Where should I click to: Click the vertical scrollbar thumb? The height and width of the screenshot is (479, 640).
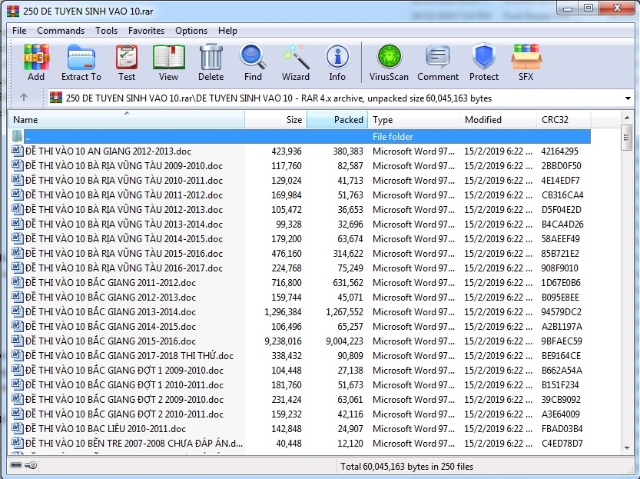(x=627, y=137)
